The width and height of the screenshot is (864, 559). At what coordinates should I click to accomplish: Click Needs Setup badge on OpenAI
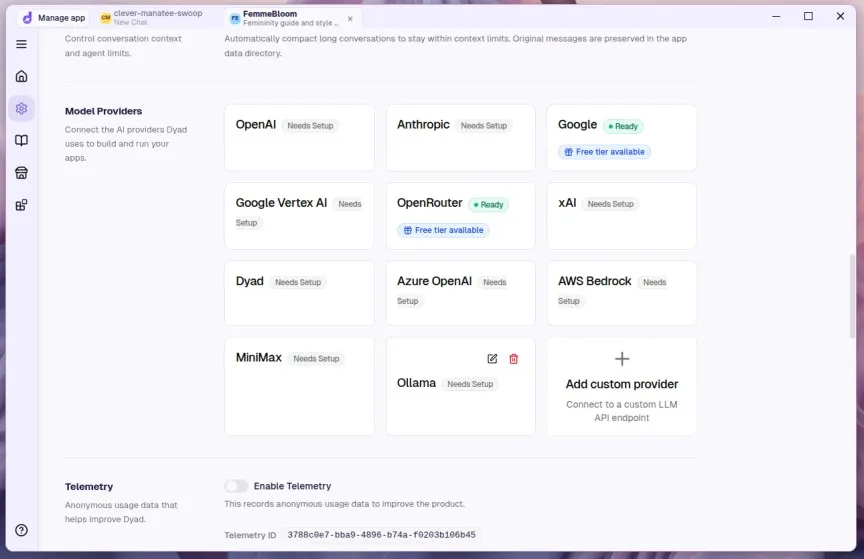pyautogui.click(x=310, y=126)
